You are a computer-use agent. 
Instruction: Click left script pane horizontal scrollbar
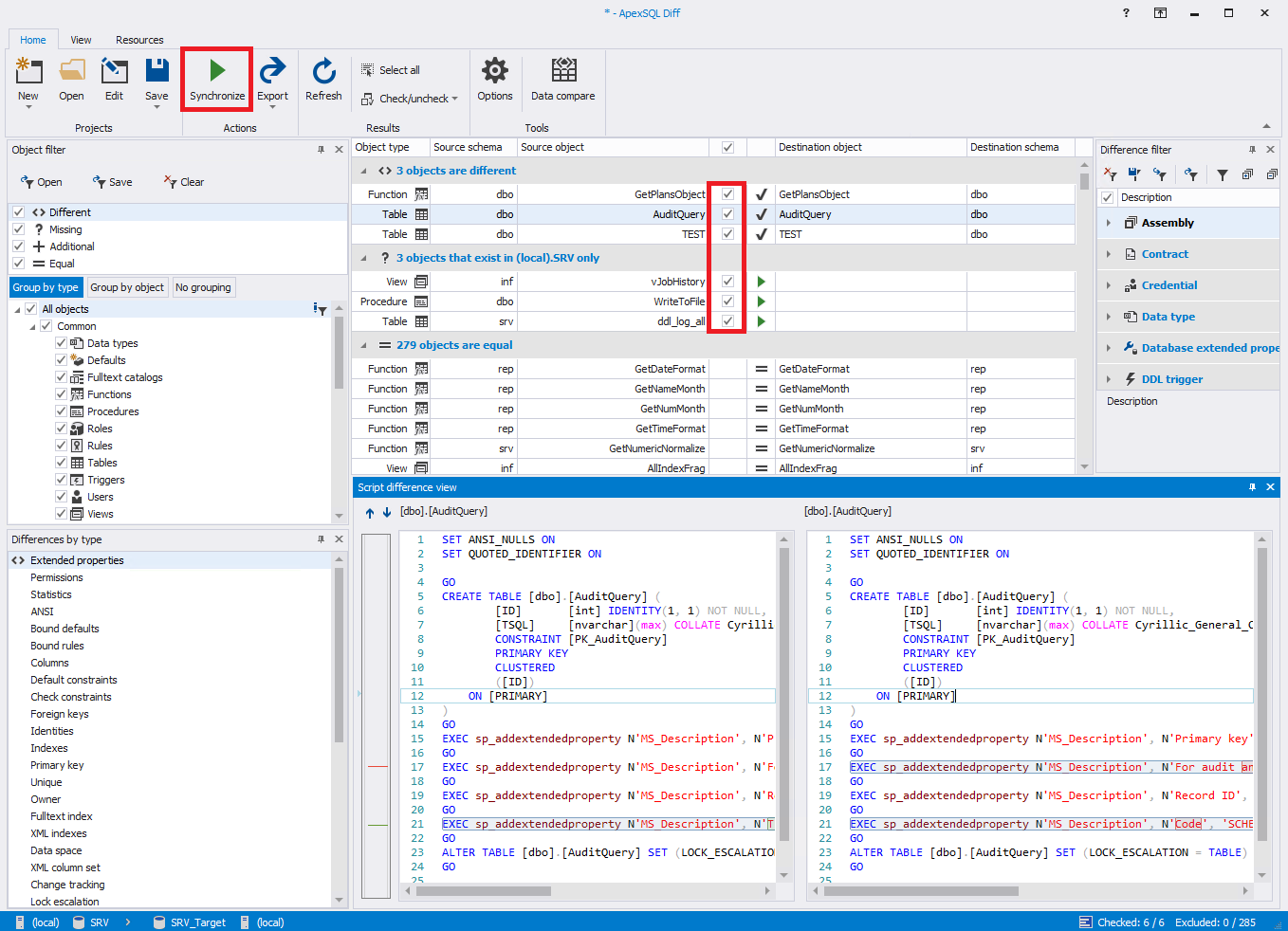coord(483,891)
